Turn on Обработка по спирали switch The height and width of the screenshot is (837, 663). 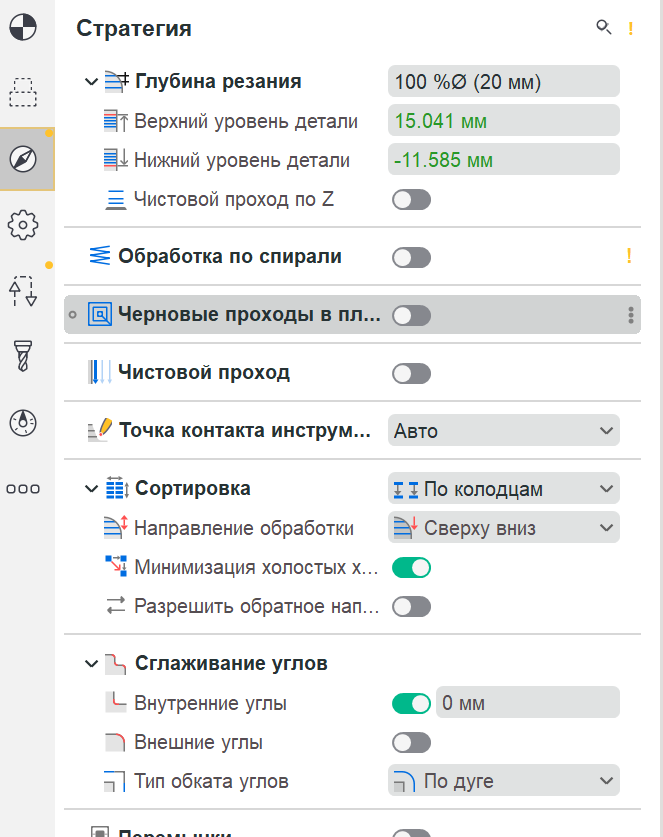tap(411, 257)
